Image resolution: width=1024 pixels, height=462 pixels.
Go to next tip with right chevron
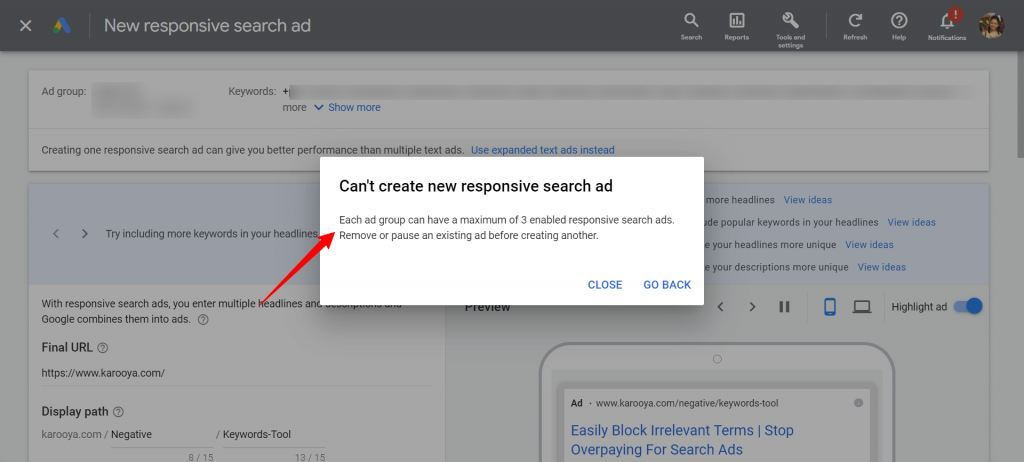point(85,233)
